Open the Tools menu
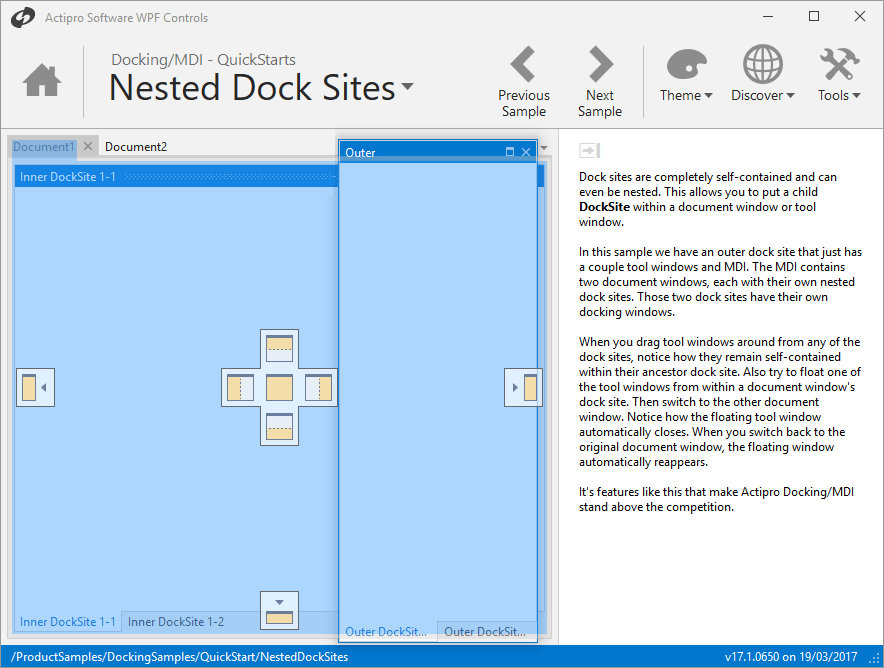Viewport: 884px width, 668px height. (838, 76)
